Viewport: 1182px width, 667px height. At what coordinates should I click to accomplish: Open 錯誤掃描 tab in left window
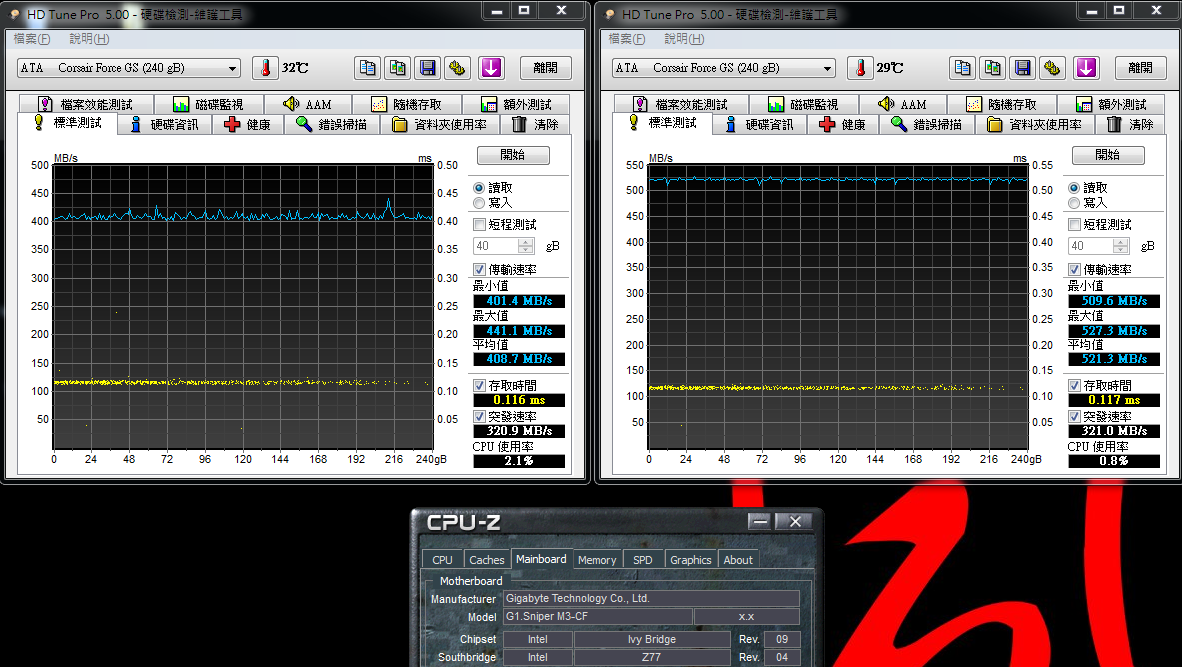click(x=332, y=124)
